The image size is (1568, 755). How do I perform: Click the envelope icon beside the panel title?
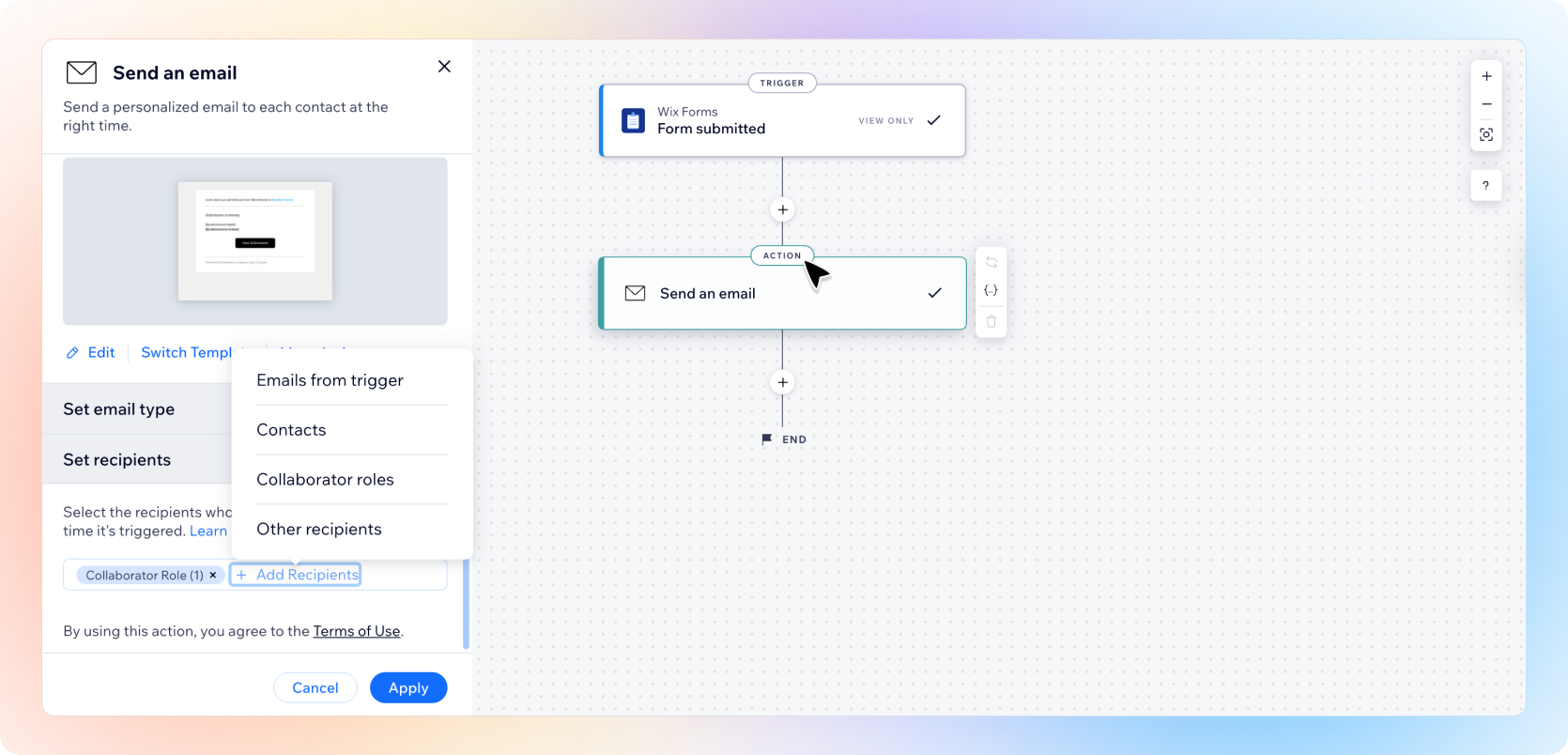tap(82, 72)
